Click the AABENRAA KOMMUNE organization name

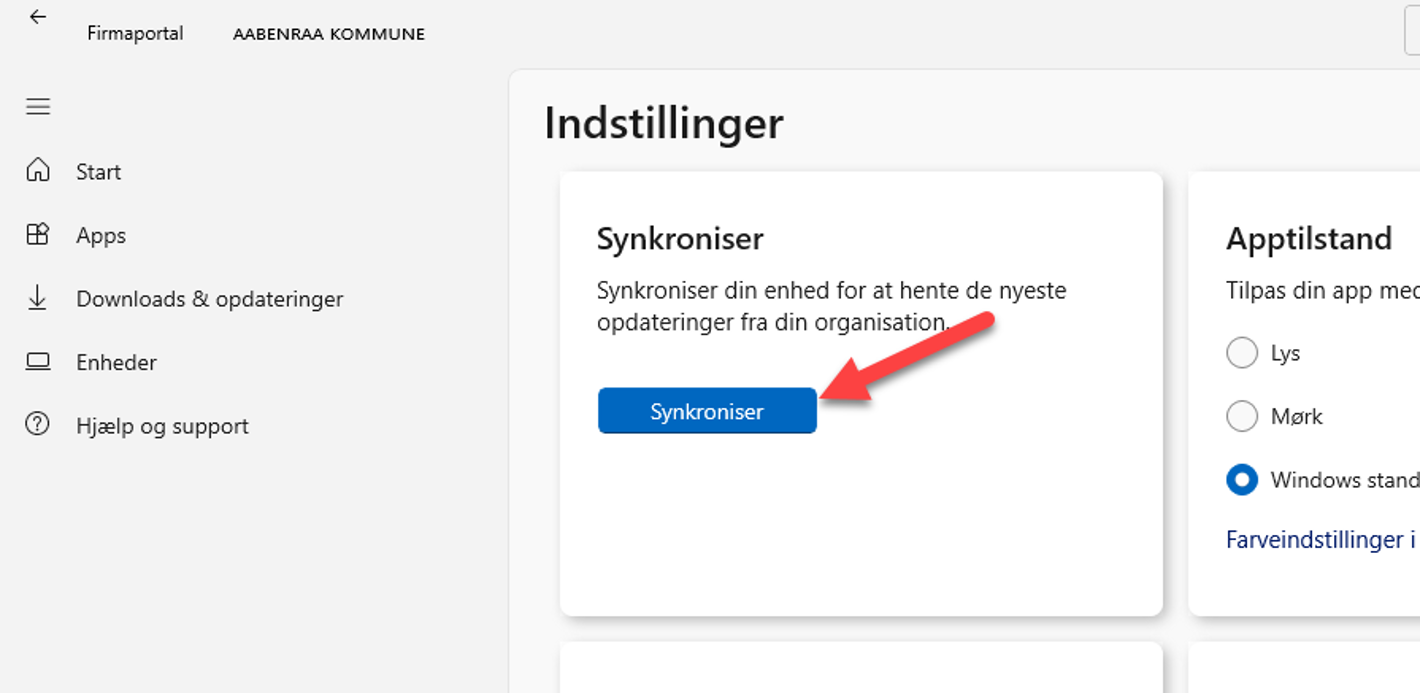point(329,34)
